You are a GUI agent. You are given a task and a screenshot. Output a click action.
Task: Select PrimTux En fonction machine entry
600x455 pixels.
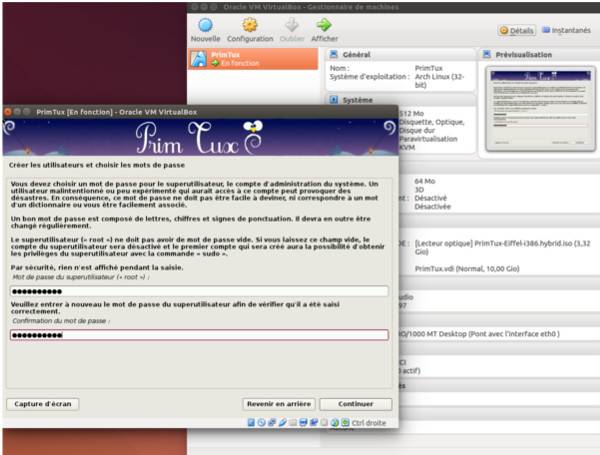click(x=253, y=59)
